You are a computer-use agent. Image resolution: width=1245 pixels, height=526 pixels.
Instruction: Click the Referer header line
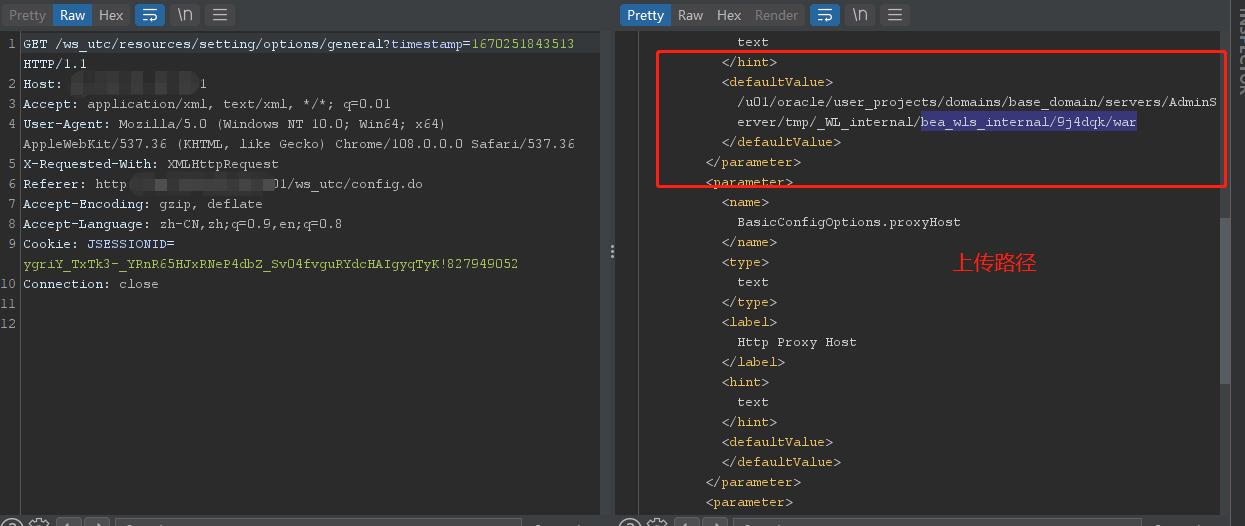point(222,184)
